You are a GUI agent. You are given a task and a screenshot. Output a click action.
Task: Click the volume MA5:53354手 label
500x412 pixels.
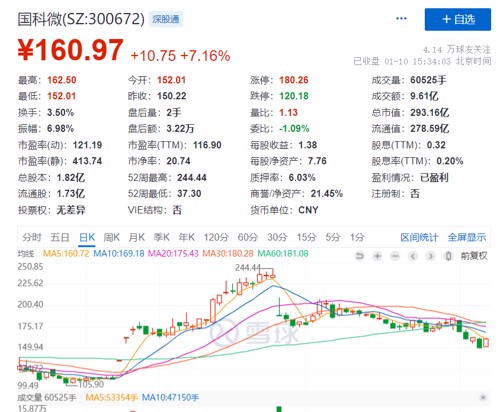pos(112,397)
